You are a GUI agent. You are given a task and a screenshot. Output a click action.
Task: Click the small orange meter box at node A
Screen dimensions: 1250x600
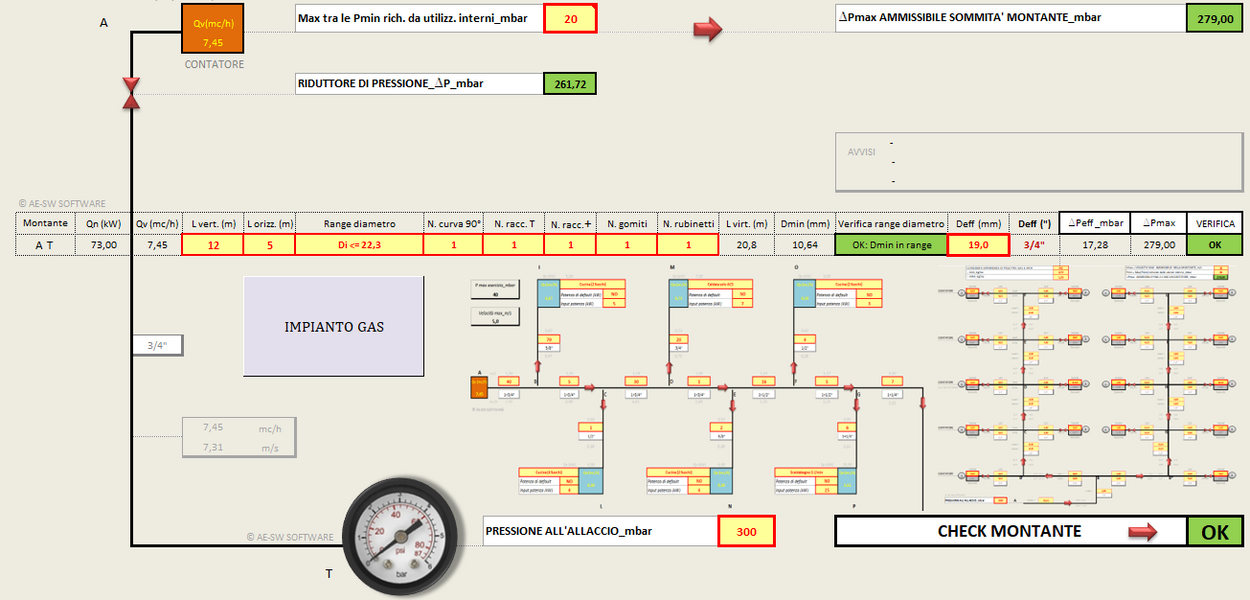480,386
